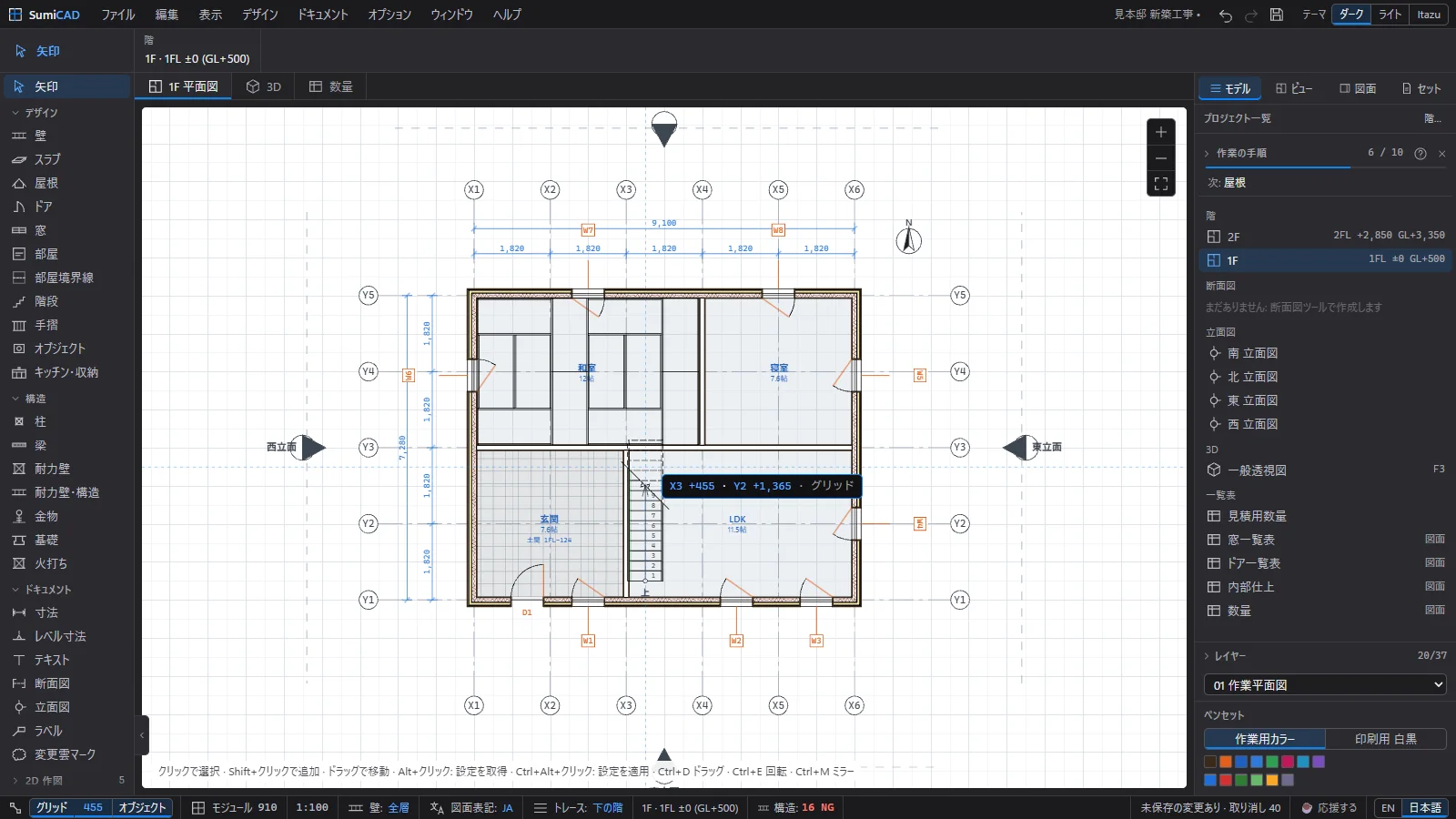1456x819 pixels.
Task: Fit drawing to view with fullscreen icon
Action: click(1161, 184)
